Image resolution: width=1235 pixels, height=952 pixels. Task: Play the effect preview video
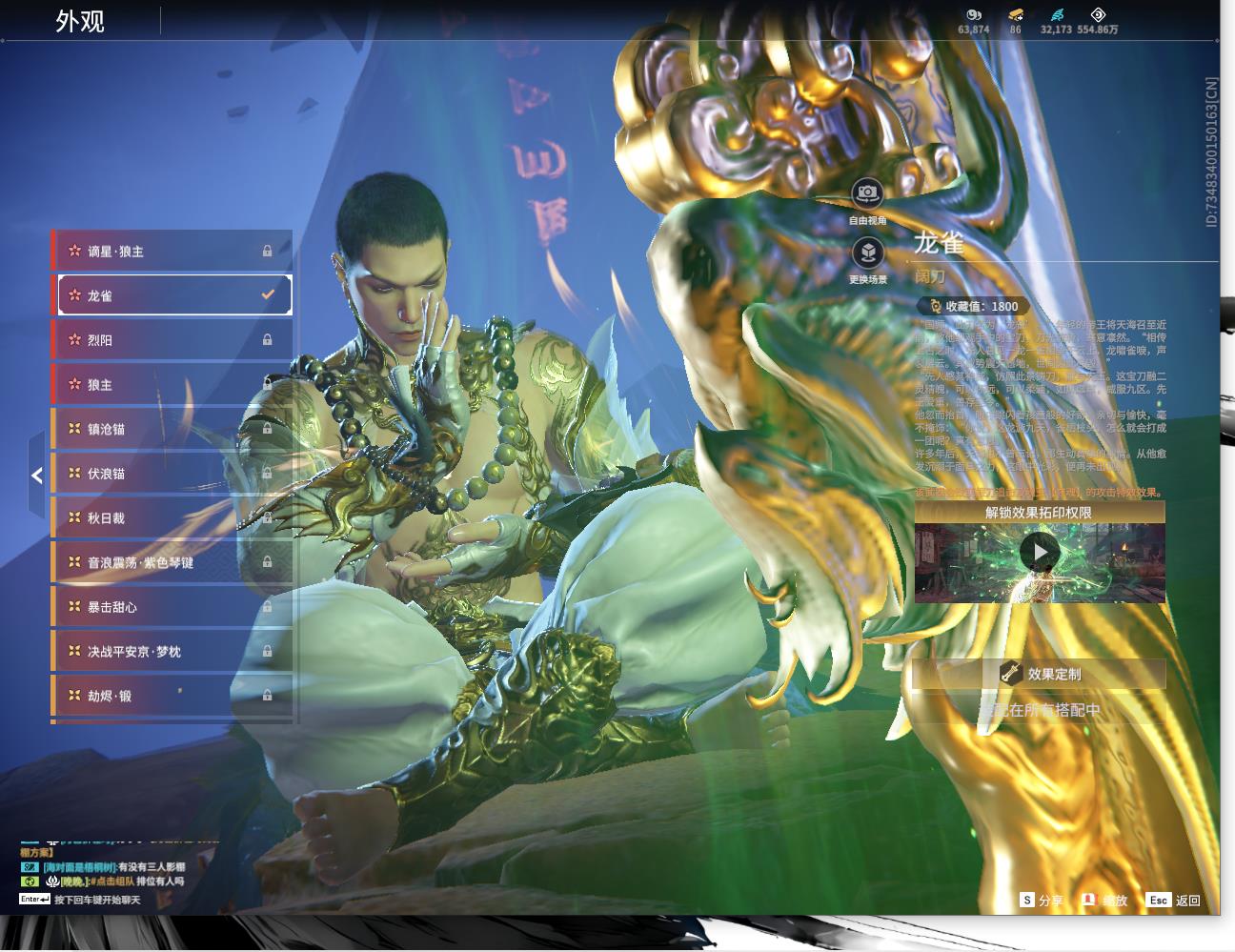pos(1040,552)
